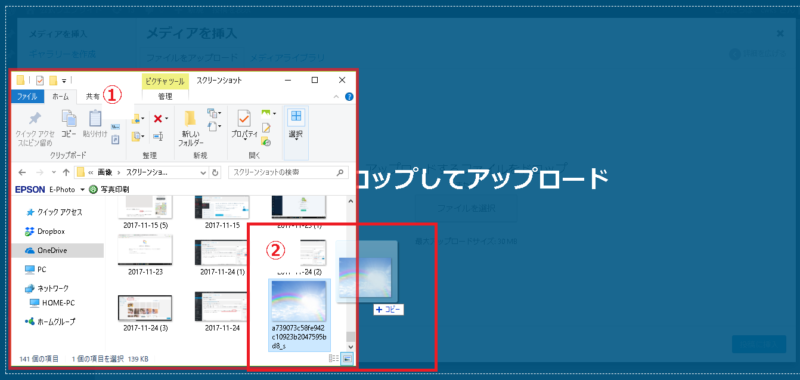
Task: Click the file list scrollbar thumb
Action: click(350, 337)
